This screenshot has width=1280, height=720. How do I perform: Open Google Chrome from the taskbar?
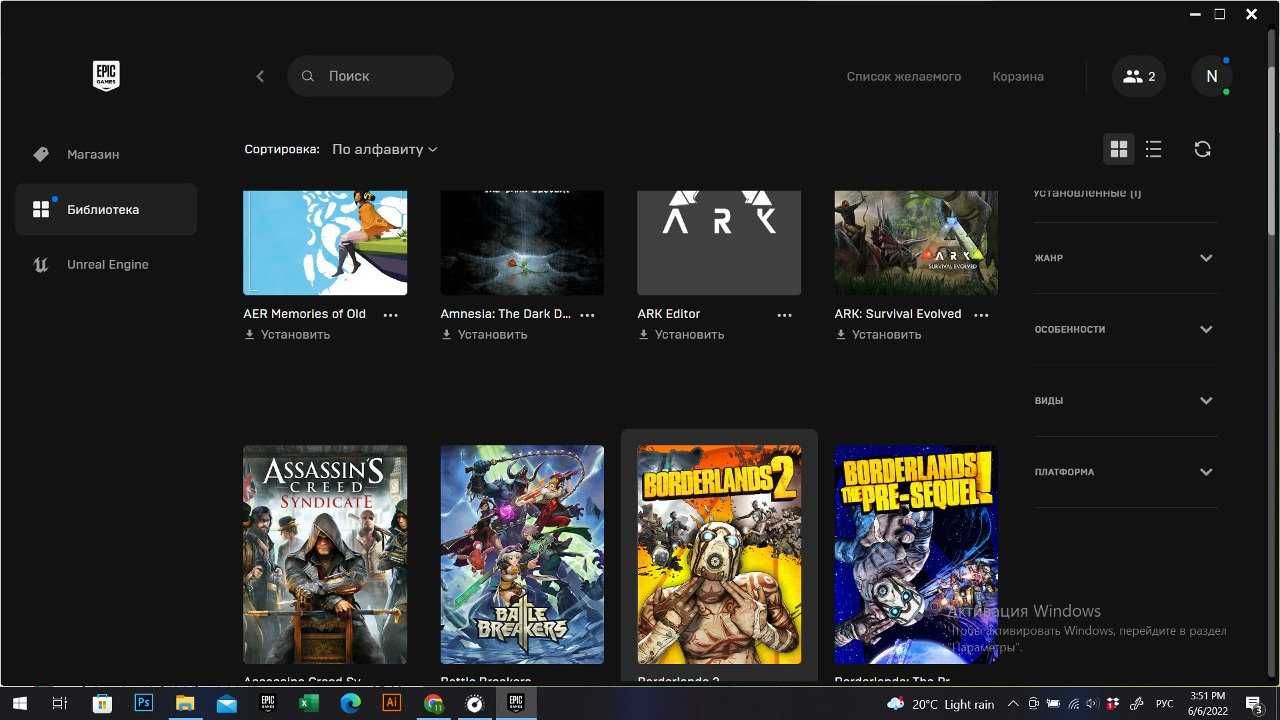pyautogui.click(x=433, y=703)
